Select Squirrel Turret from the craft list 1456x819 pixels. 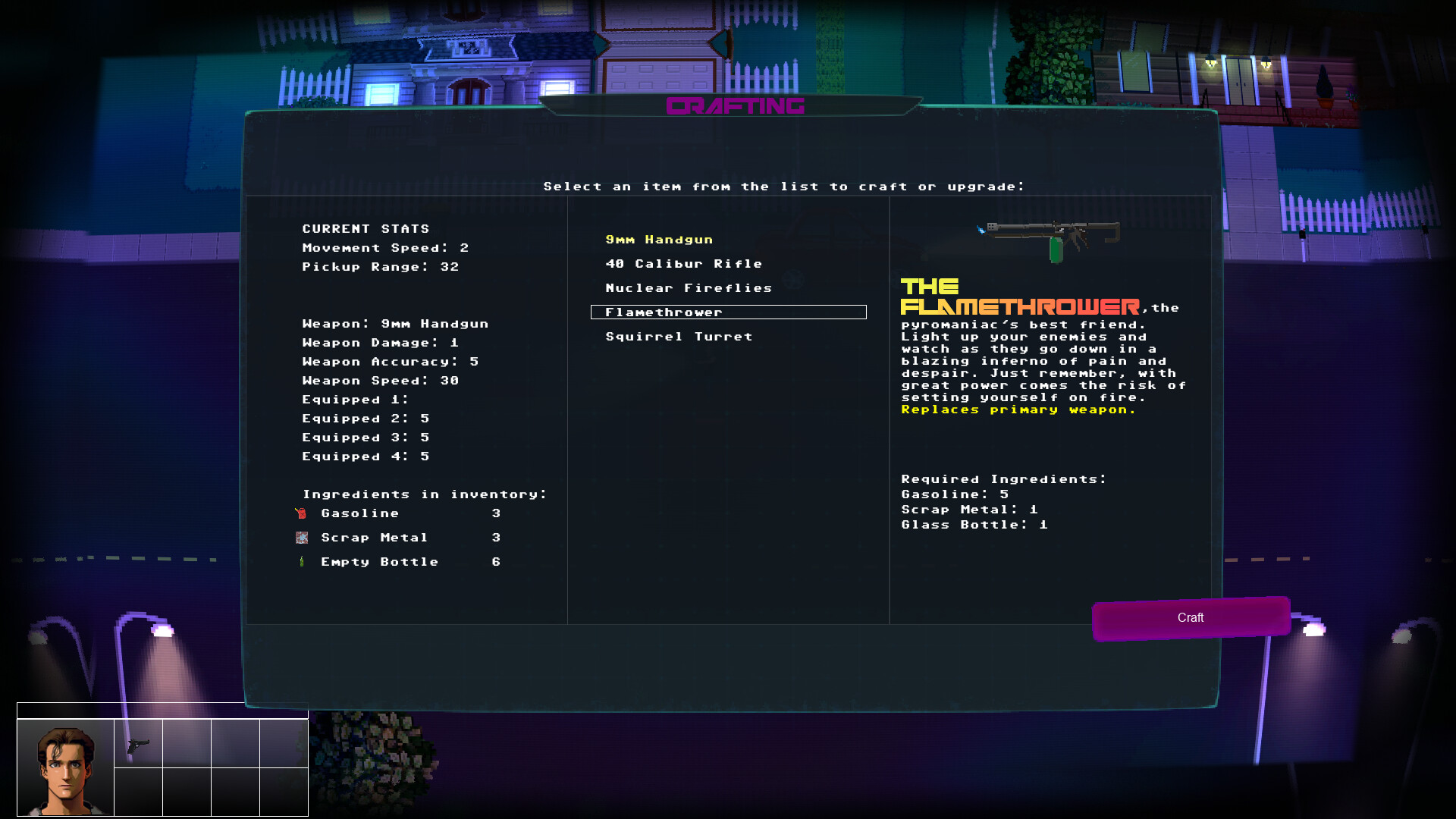[678, 336]
